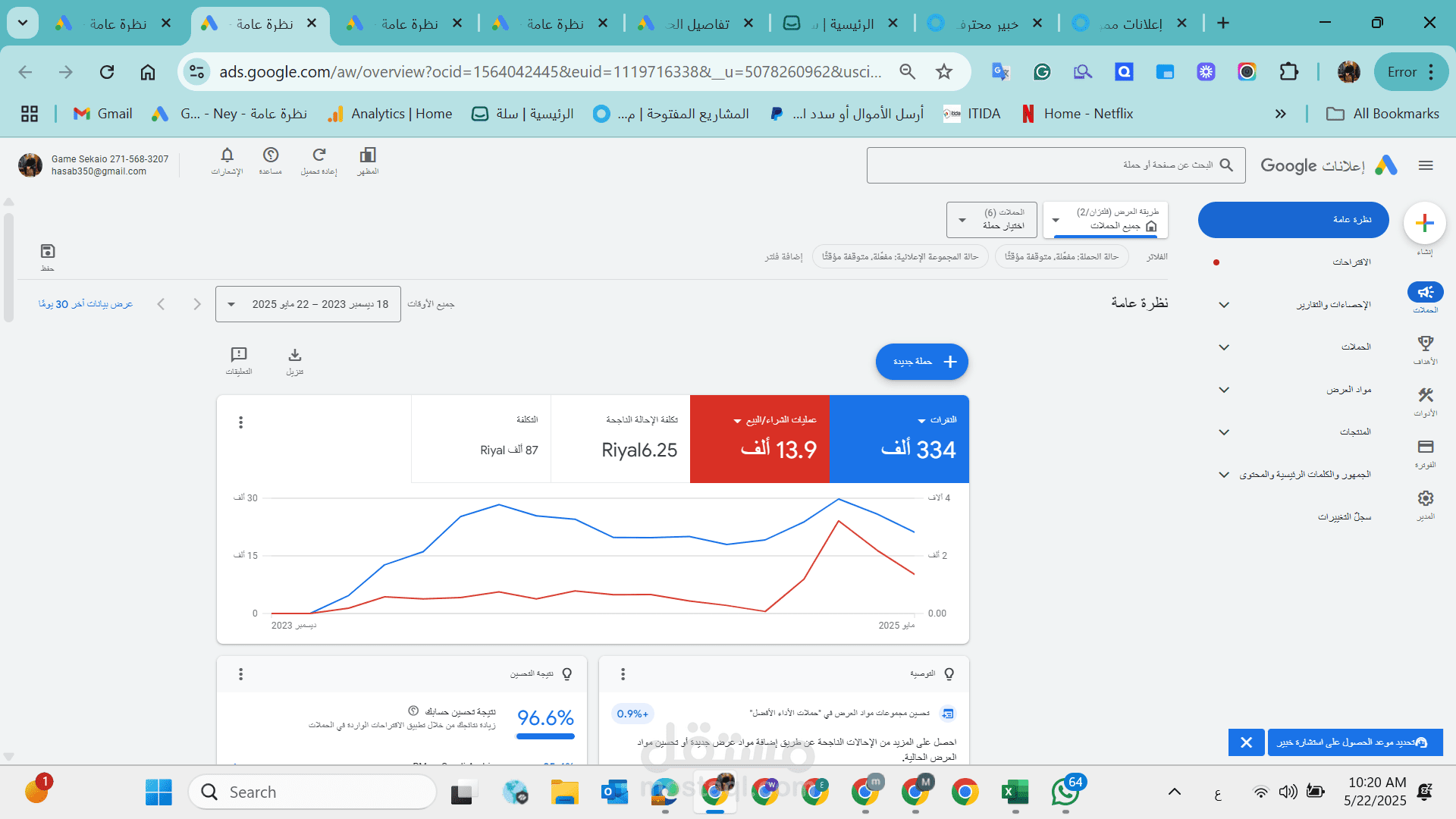Open WhatsApp from the taskbar
Viewport: 1456px width, 819px height.
pyautogui.click(x=1065, y=792)
